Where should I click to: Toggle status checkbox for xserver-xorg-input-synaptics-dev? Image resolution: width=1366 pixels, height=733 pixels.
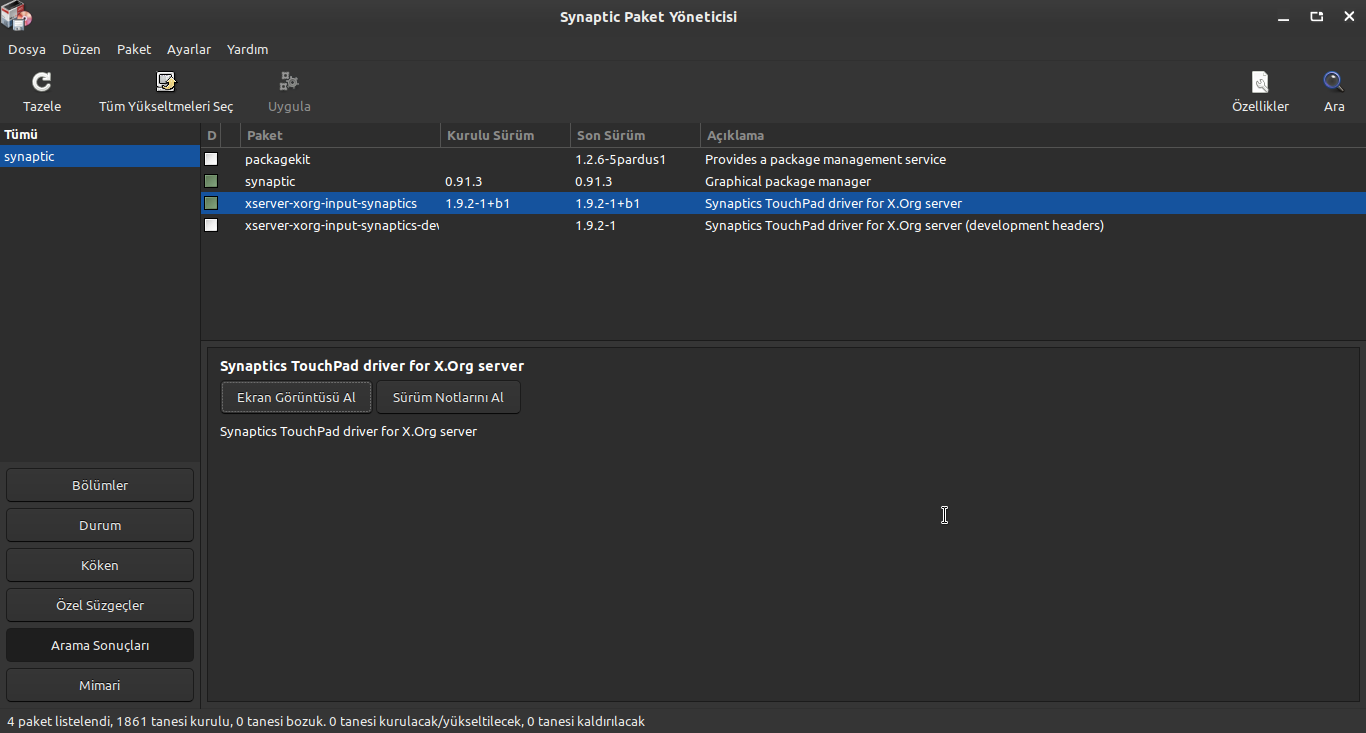click(x=211, y=225)
